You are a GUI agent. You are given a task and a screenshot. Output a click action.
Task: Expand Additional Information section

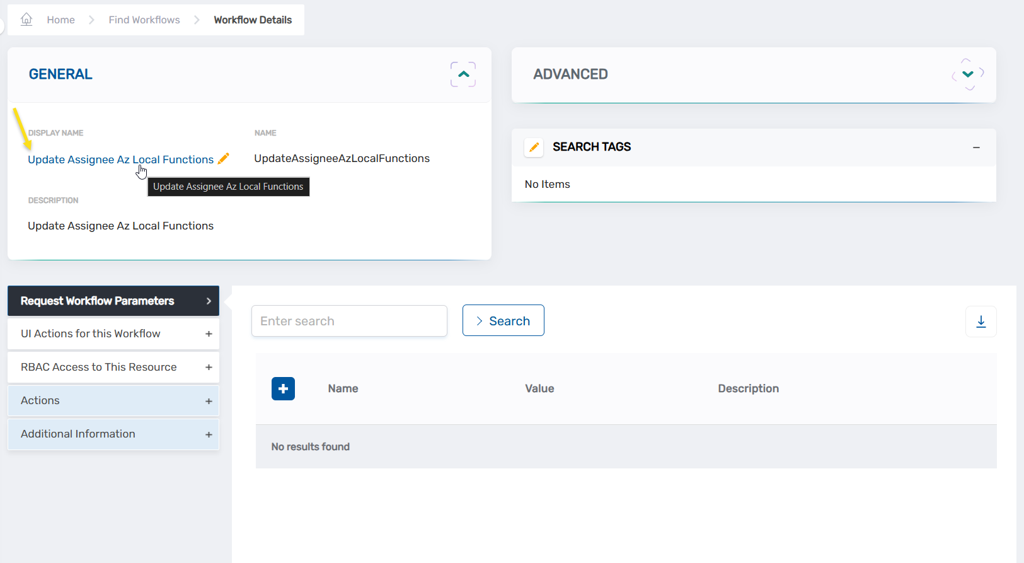click(114, 434)
